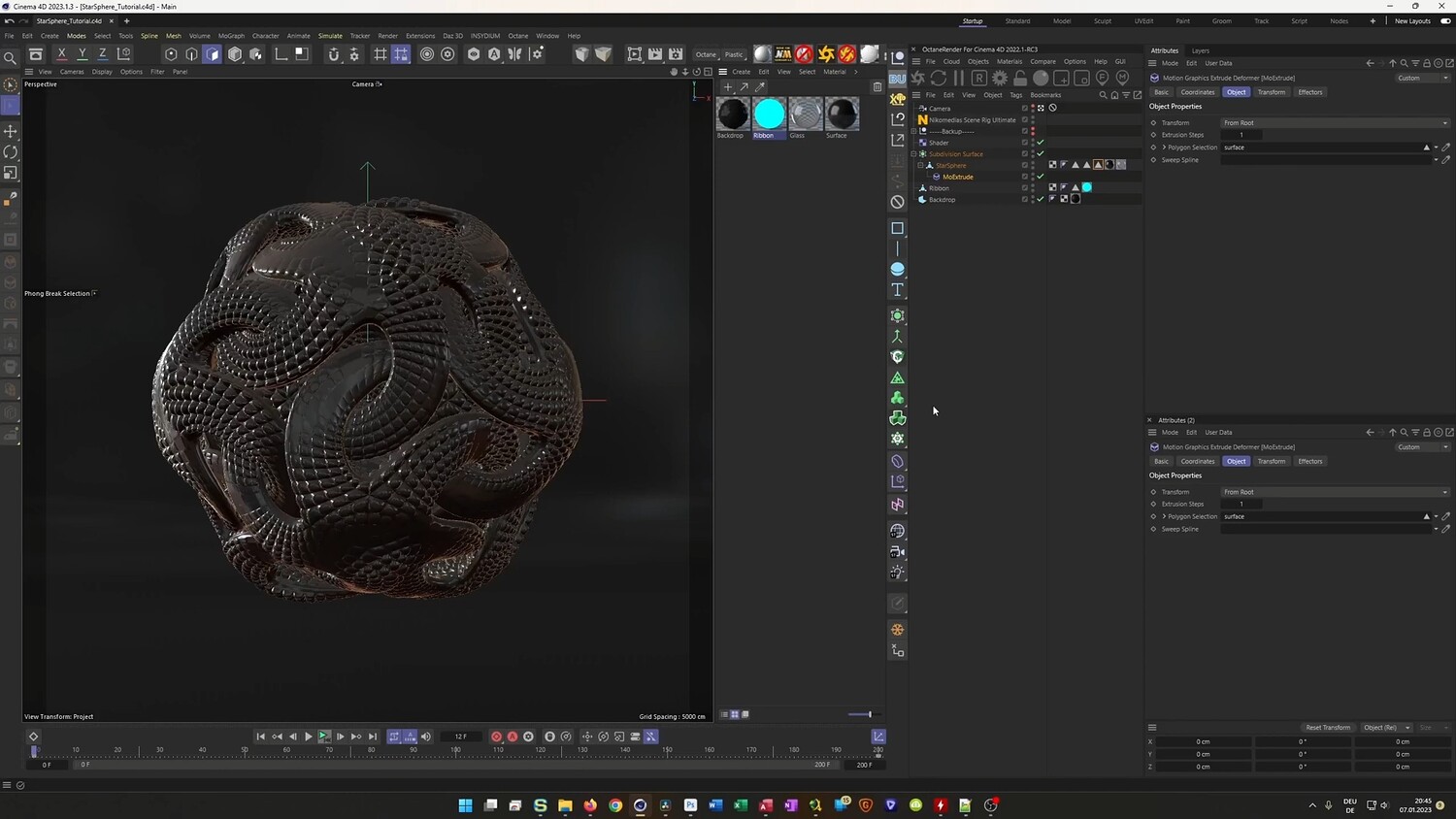
Task: Open the Transform dropdown in upper Attributes
Action: tap(1335, 123)
